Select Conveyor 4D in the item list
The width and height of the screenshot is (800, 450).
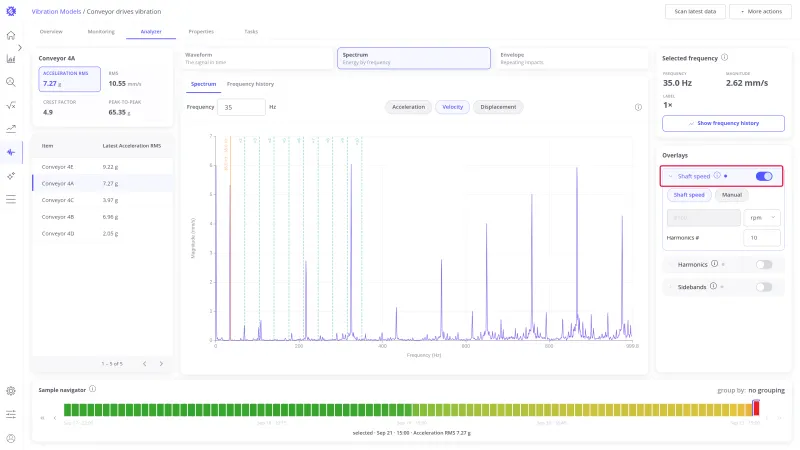coord(103,234)
